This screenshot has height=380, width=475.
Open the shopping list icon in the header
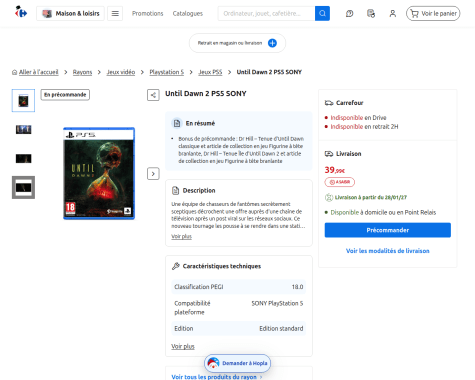pos(371,14)
